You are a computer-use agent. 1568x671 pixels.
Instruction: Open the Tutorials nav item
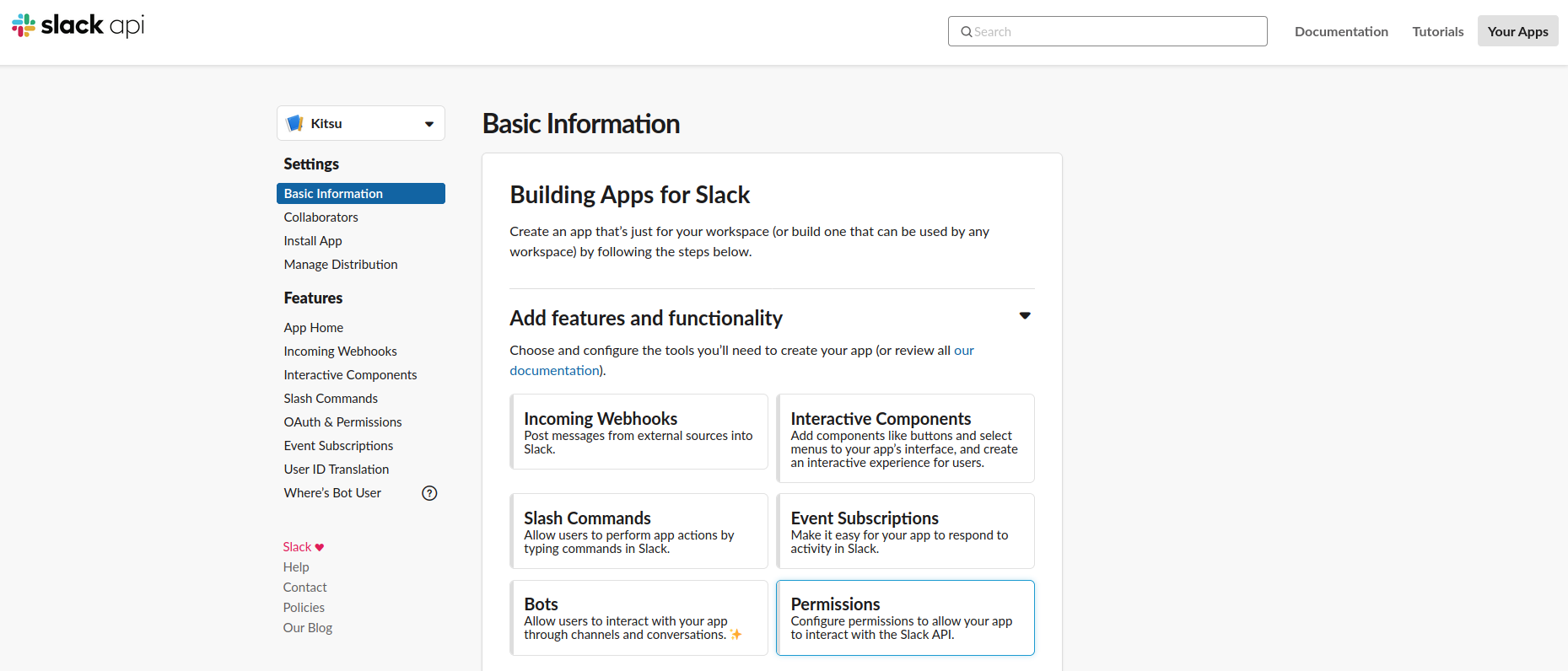pos(1438,31)
